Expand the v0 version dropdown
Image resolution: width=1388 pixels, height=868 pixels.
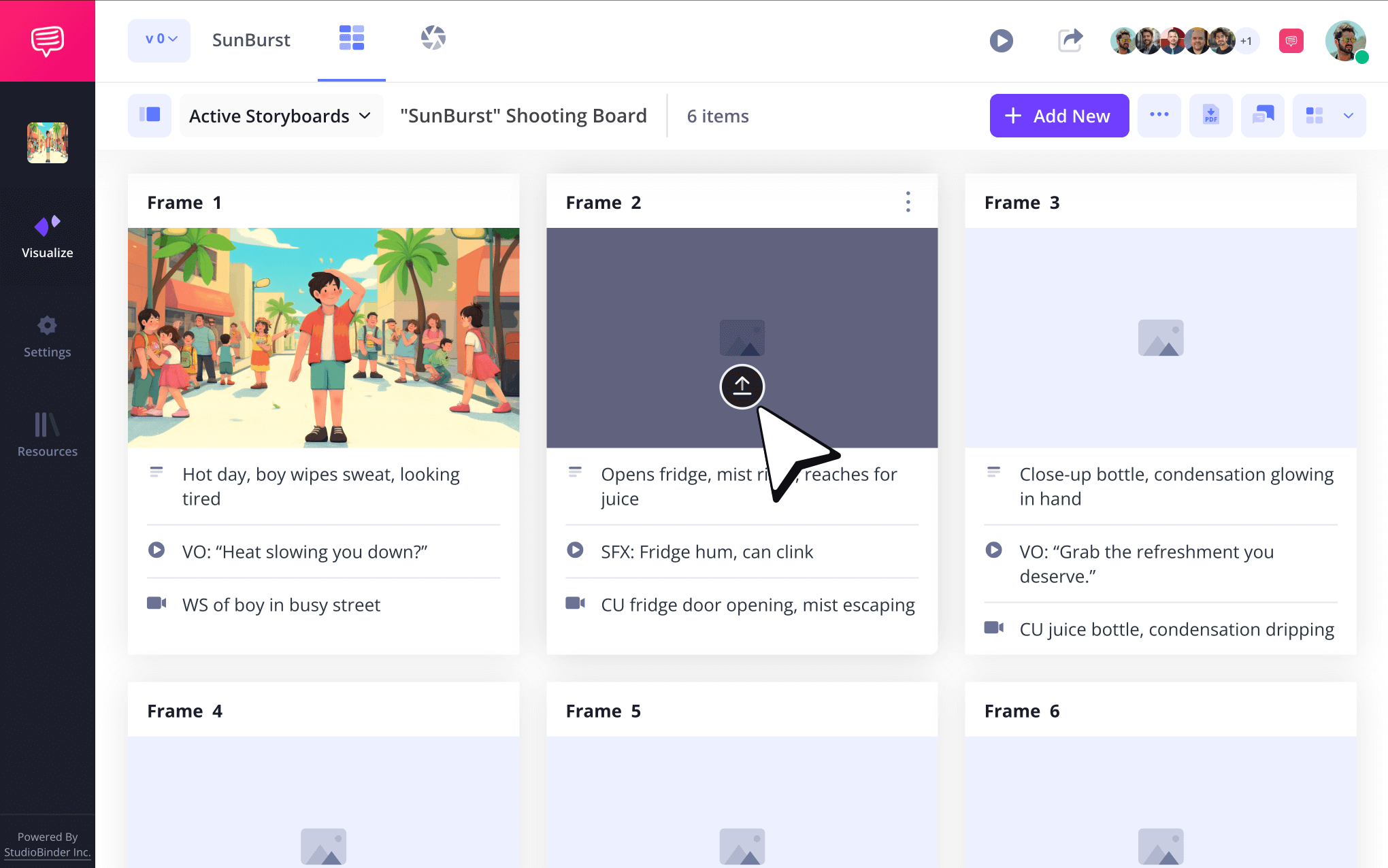coord(160,40)
